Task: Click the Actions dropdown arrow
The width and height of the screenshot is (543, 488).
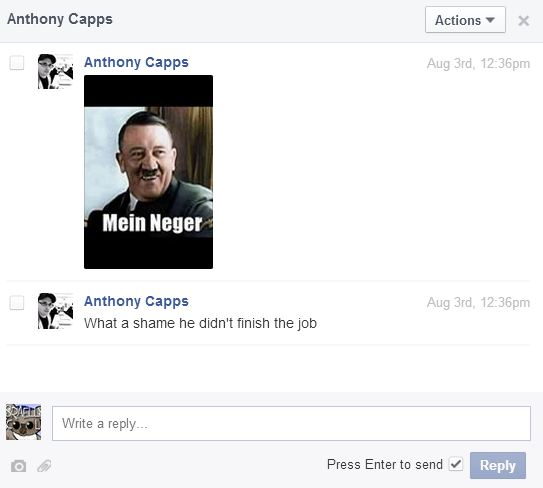Action: coord(490,20)
